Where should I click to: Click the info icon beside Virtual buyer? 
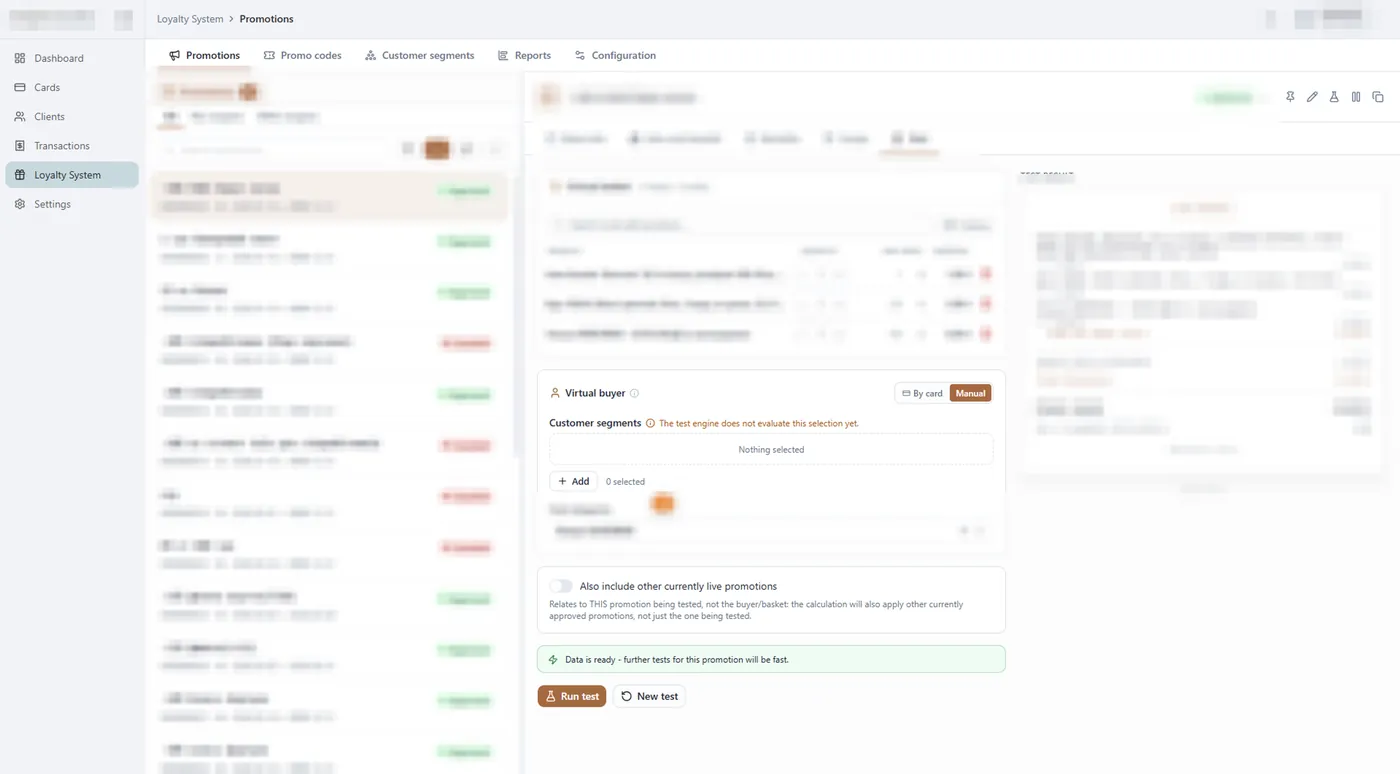pos(634,393)
